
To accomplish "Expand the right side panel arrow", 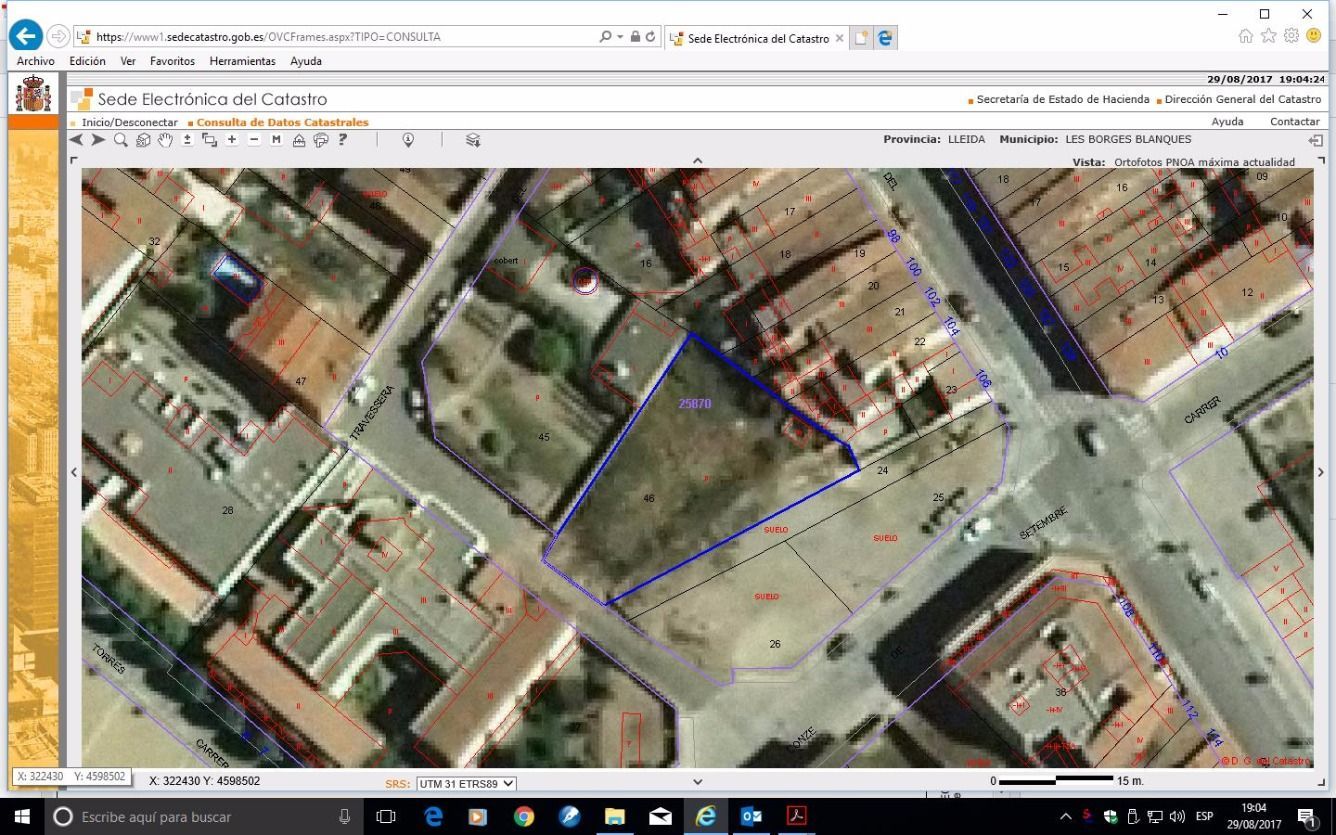I will [1321, 472].
